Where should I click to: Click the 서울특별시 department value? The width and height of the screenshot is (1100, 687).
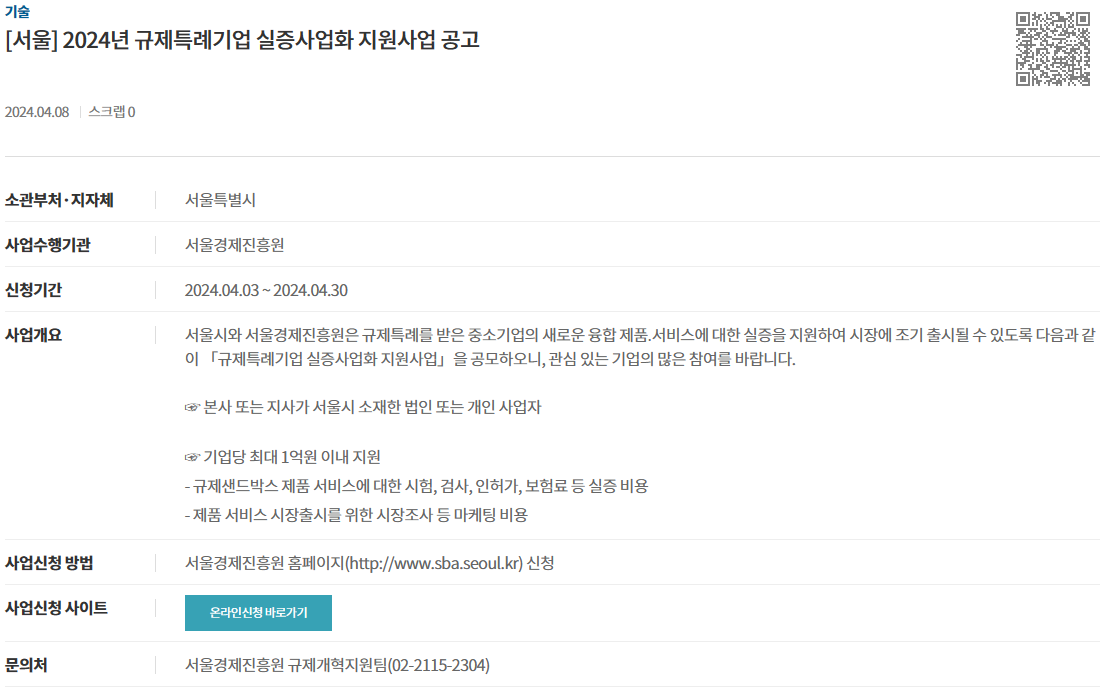coord(220,200)
